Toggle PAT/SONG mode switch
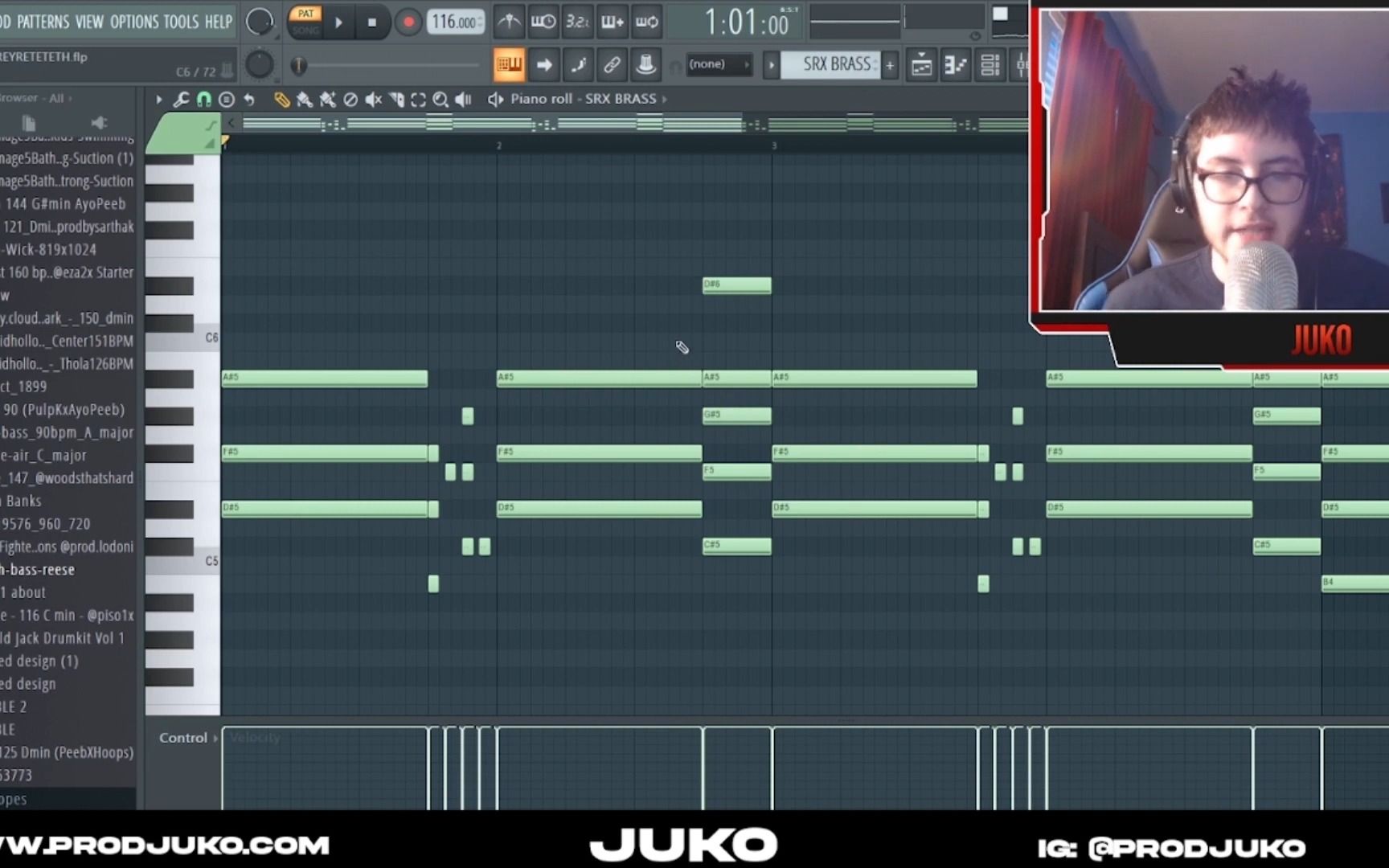 point(305,22)
